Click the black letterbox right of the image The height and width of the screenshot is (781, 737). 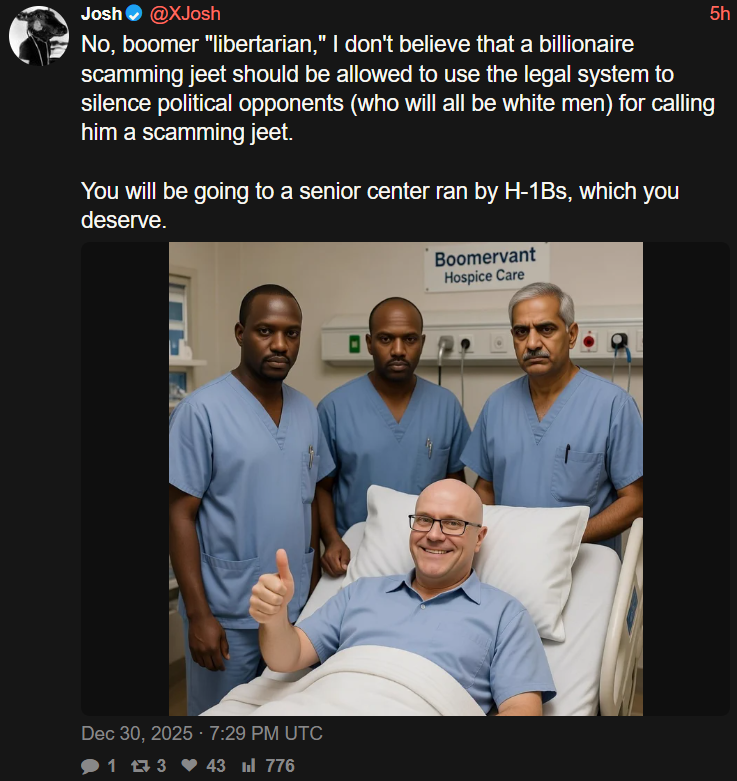(x=686, y=479)
